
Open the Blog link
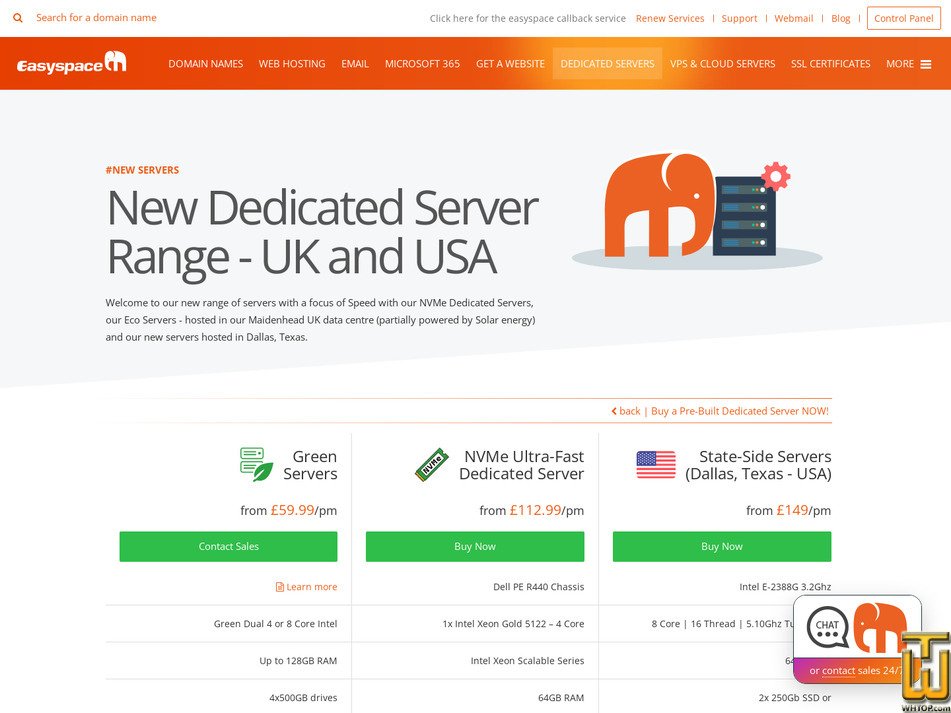click(x=841, y=18)
